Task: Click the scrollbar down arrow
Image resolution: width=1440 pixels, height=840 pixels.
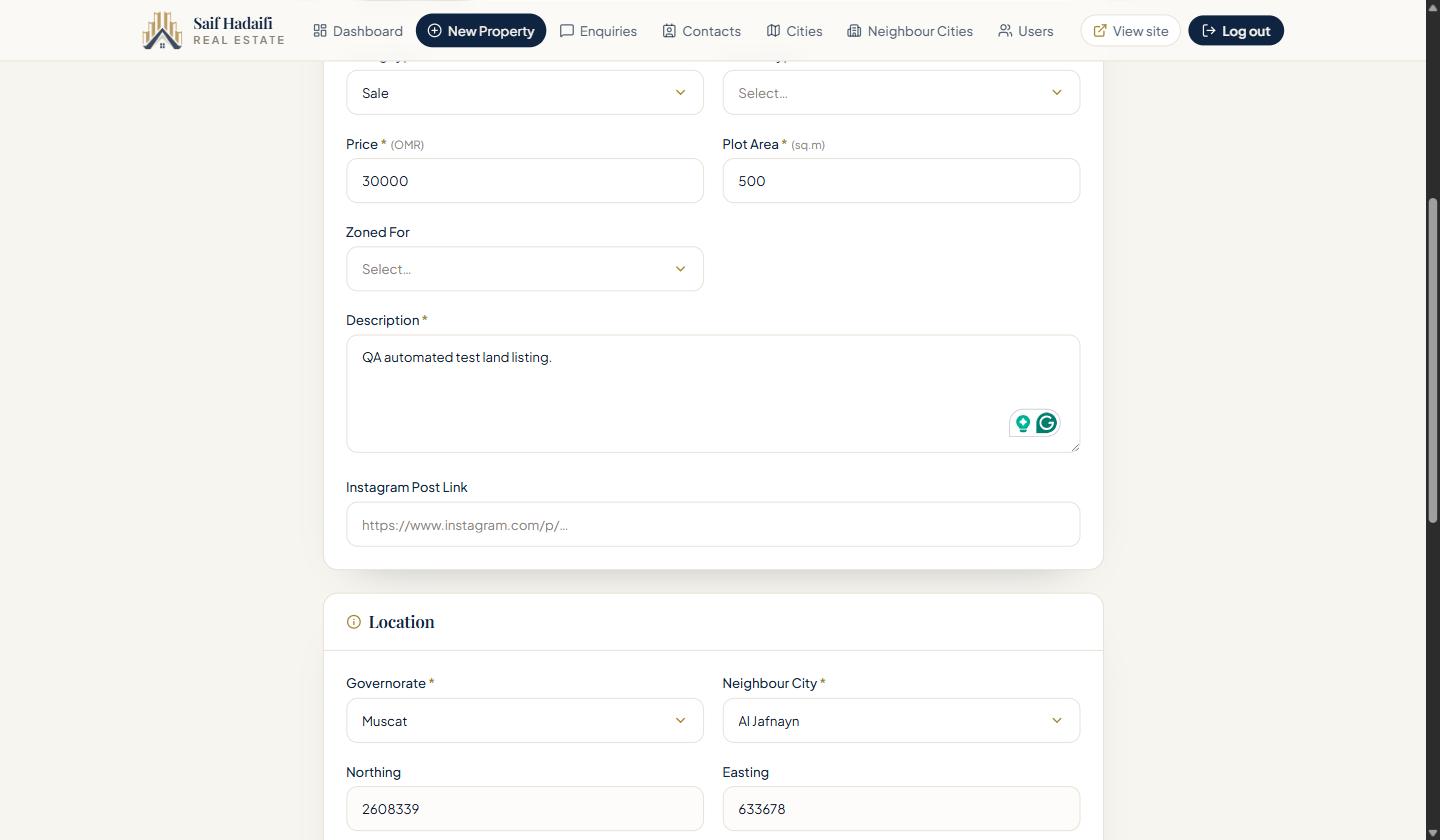Action: (x=1432, y=833)
